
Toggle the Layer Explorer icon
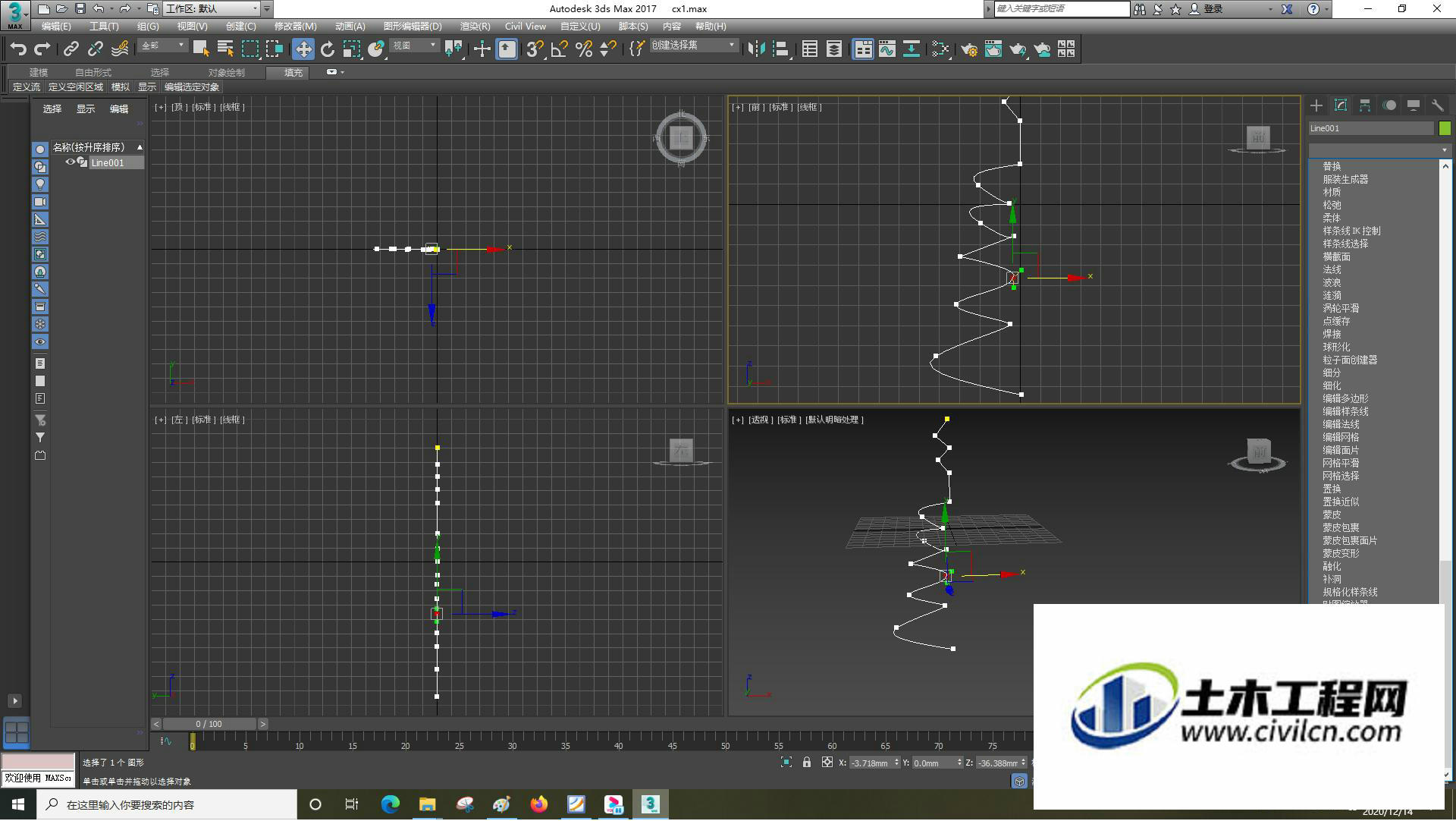click(834, 49)
